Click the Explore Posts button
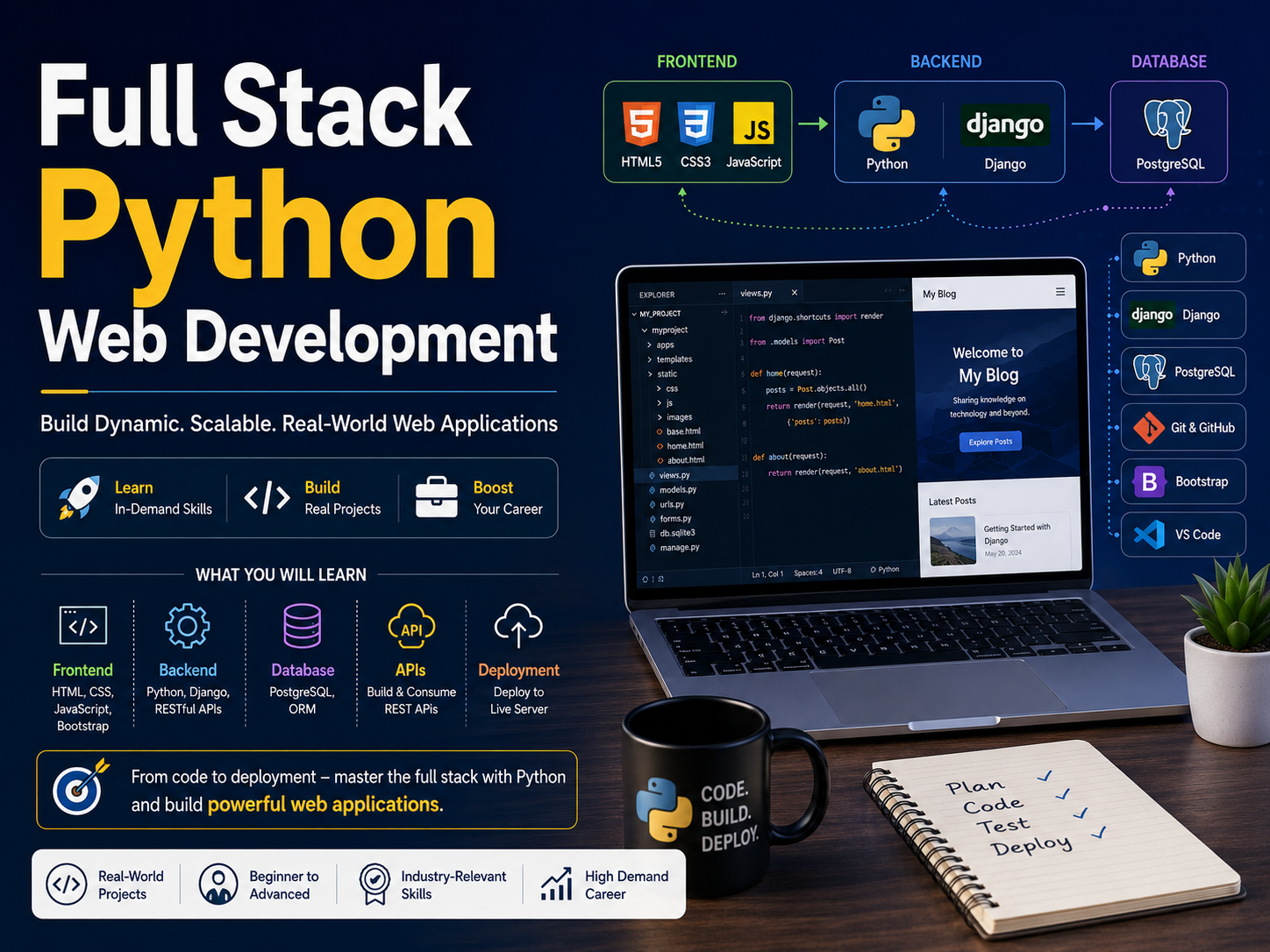 (990, 442)
